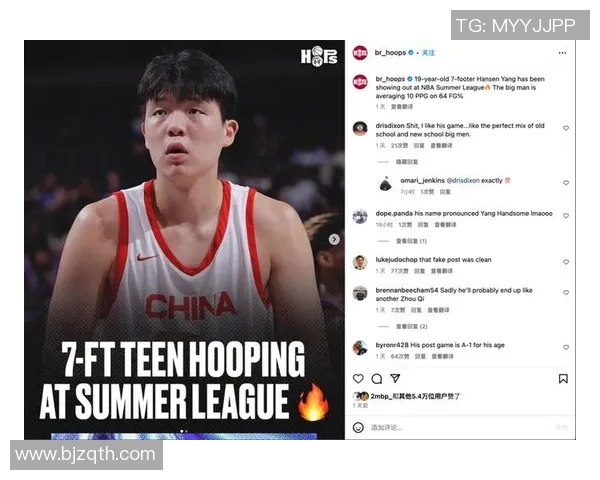Open comment bubble icon below comments
600x480 pixels.
coord(377,379)
